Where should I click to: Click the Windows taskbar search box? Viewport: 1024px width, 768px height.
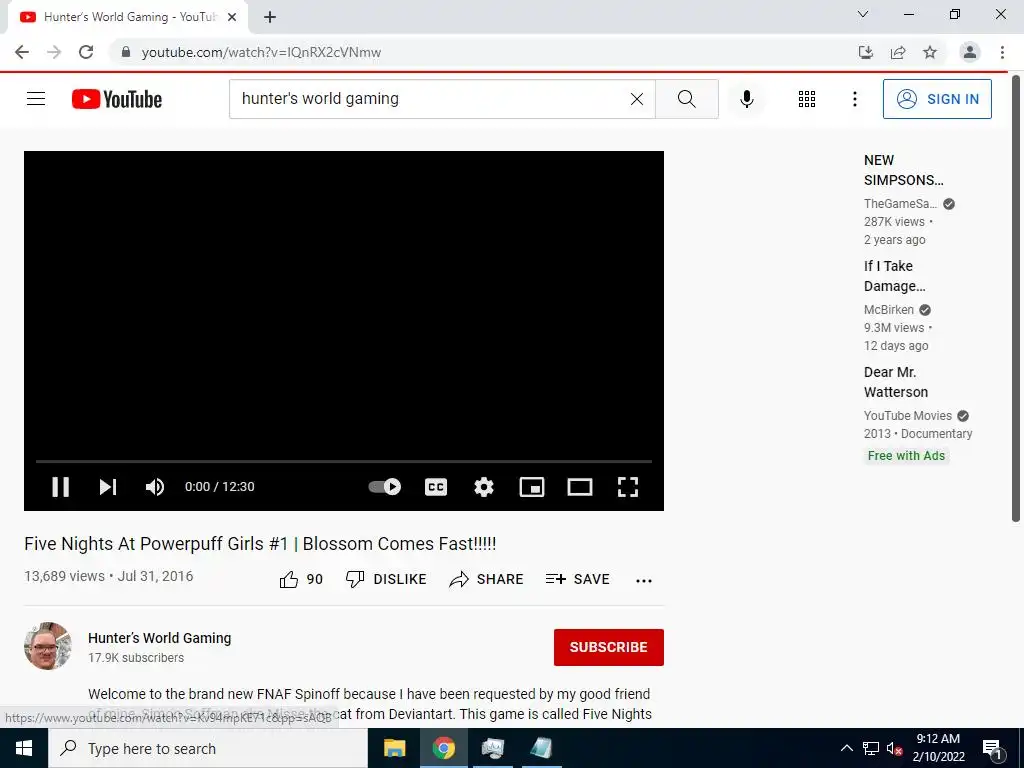208,748
